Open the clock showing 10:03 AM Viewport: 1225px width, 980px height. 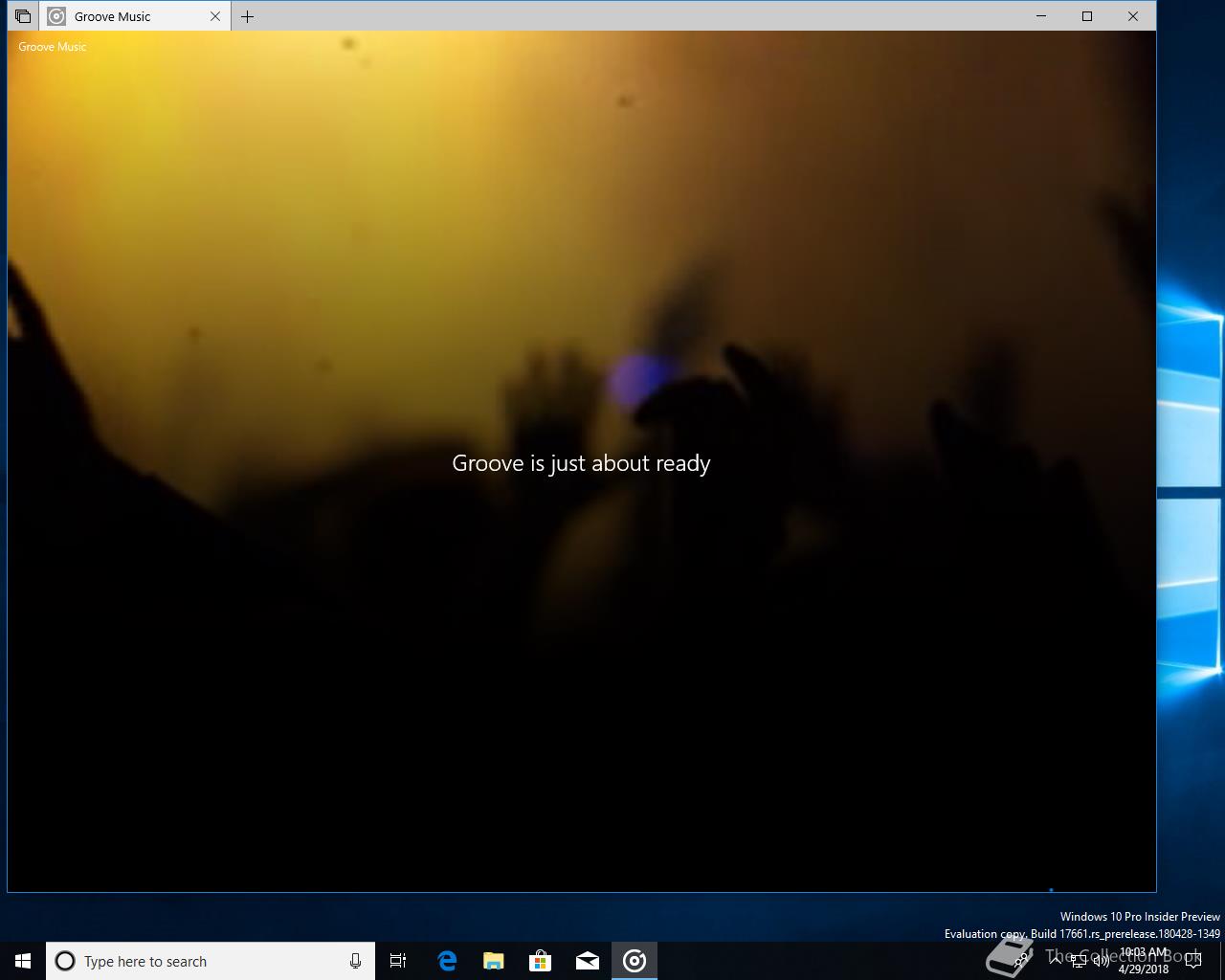pyautogui.click(x=1144, y=961)
